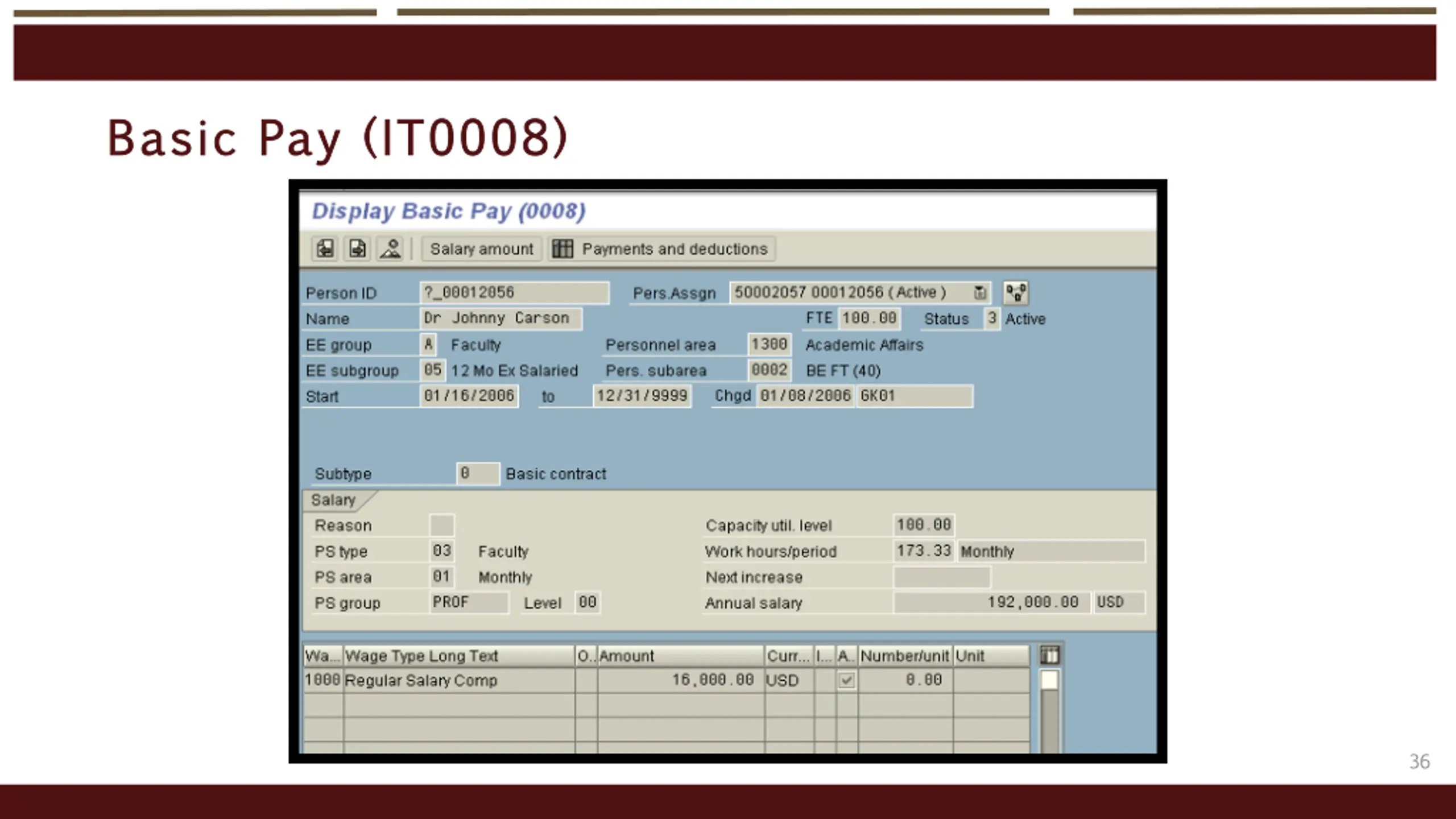Viewport: 1456px width, 819px height.
Task: Click the PS area field 01
Action: (442, 577)
